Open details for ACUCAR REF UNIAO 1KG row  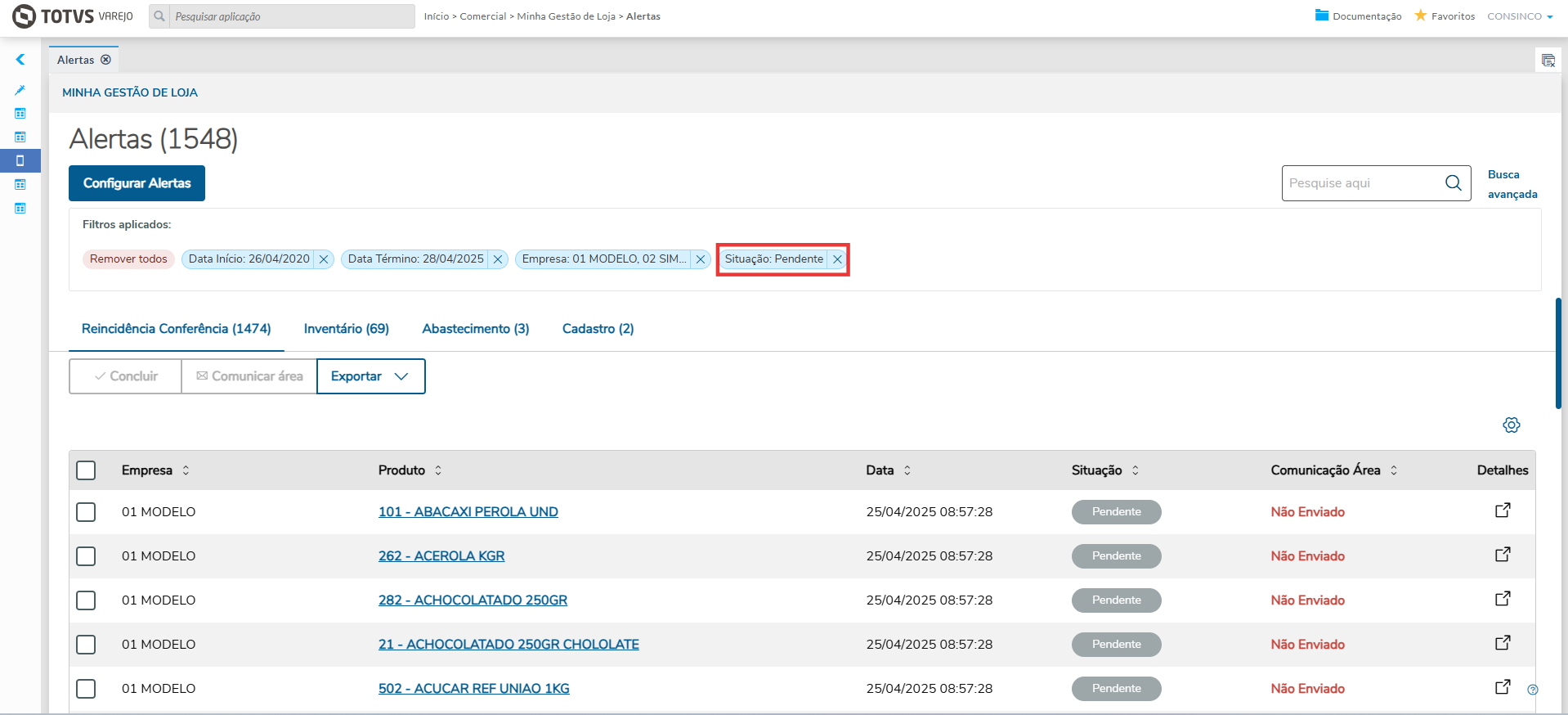[1503, 687]
